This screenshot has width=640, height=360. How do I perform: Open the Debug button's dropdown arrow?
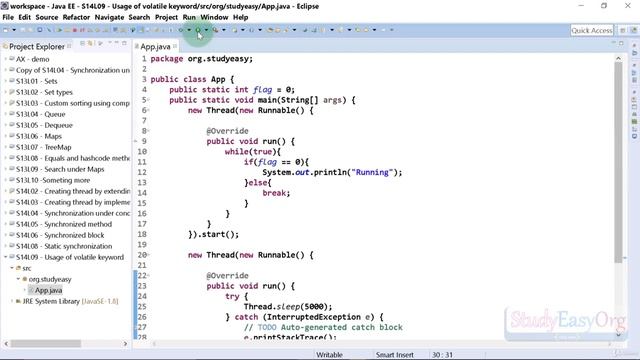tap(189, 30)
